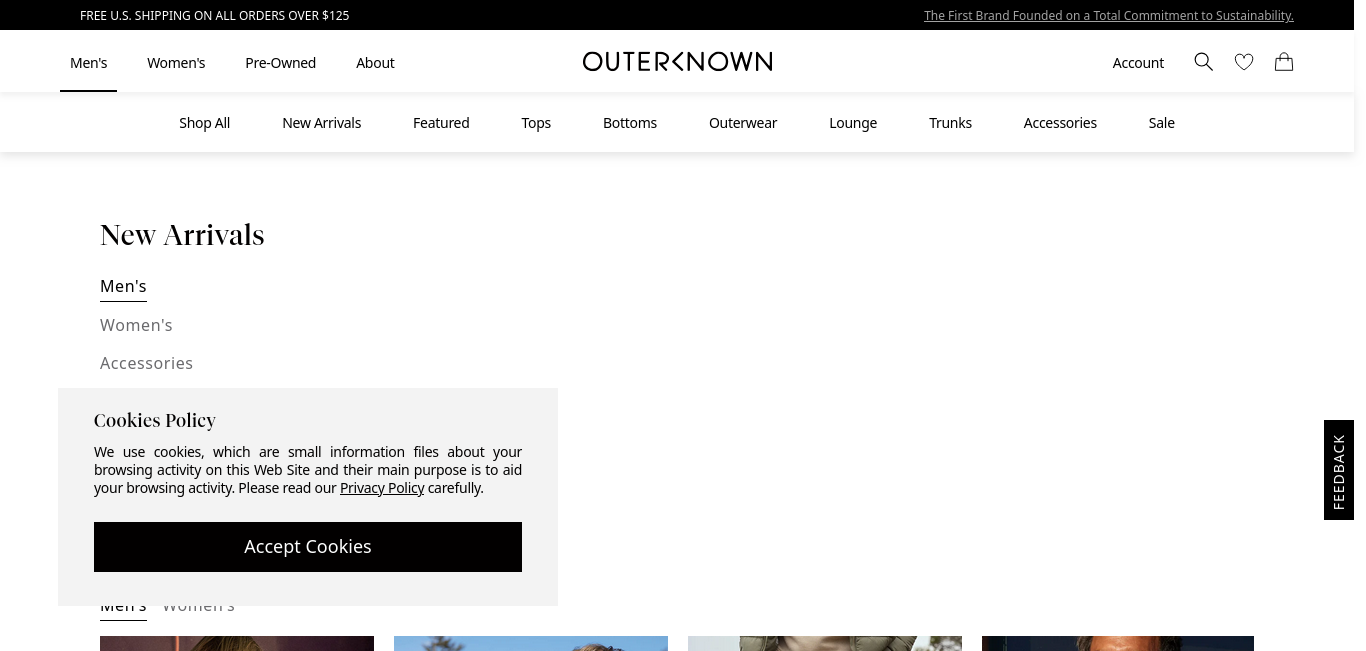The height and width of the screenshot is (651, 1366).
Task: Open the Sale category
Action: tap(1161, 122)
